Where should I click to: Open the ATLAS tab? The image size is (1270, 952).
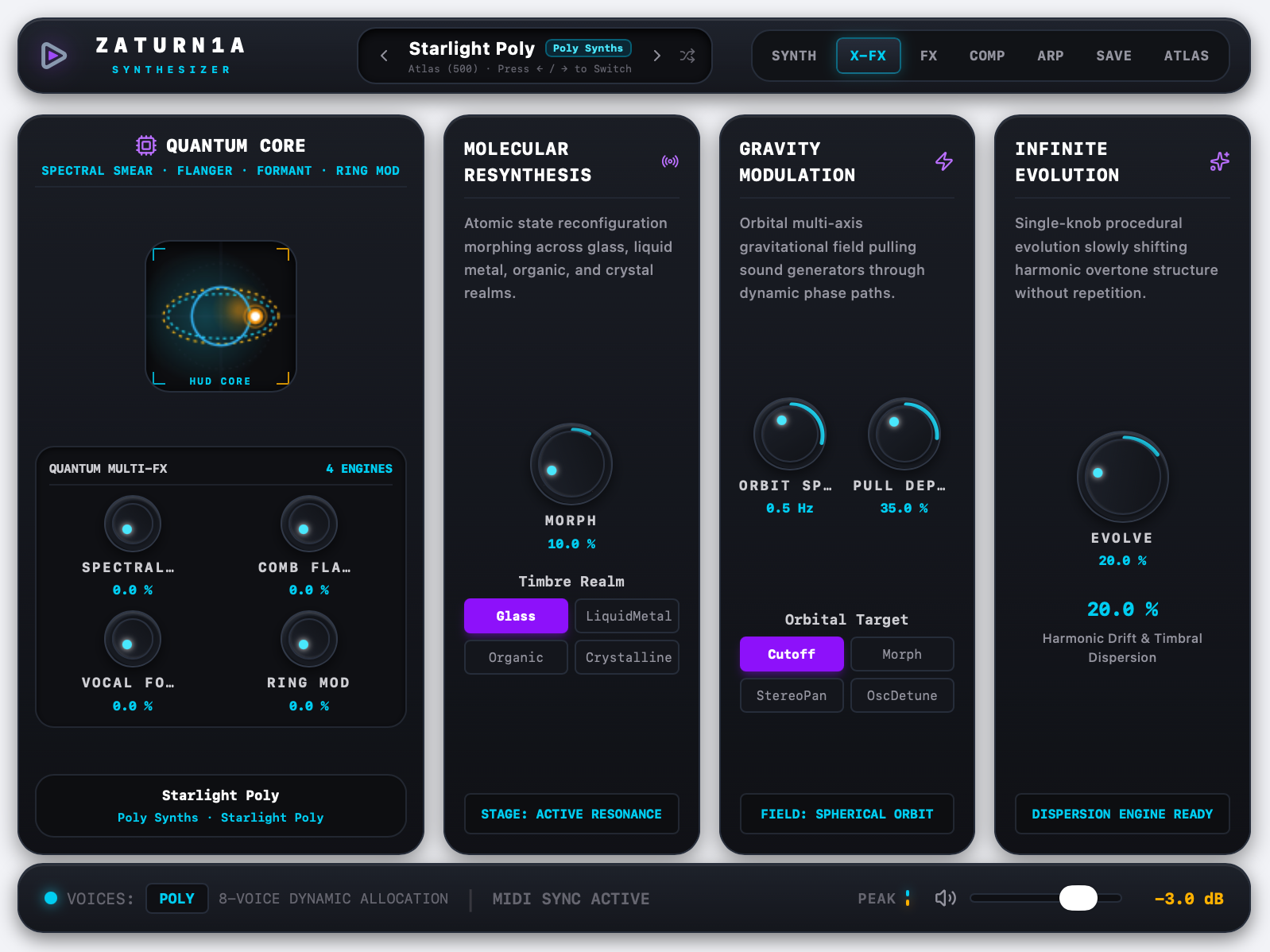point(1186,56)
